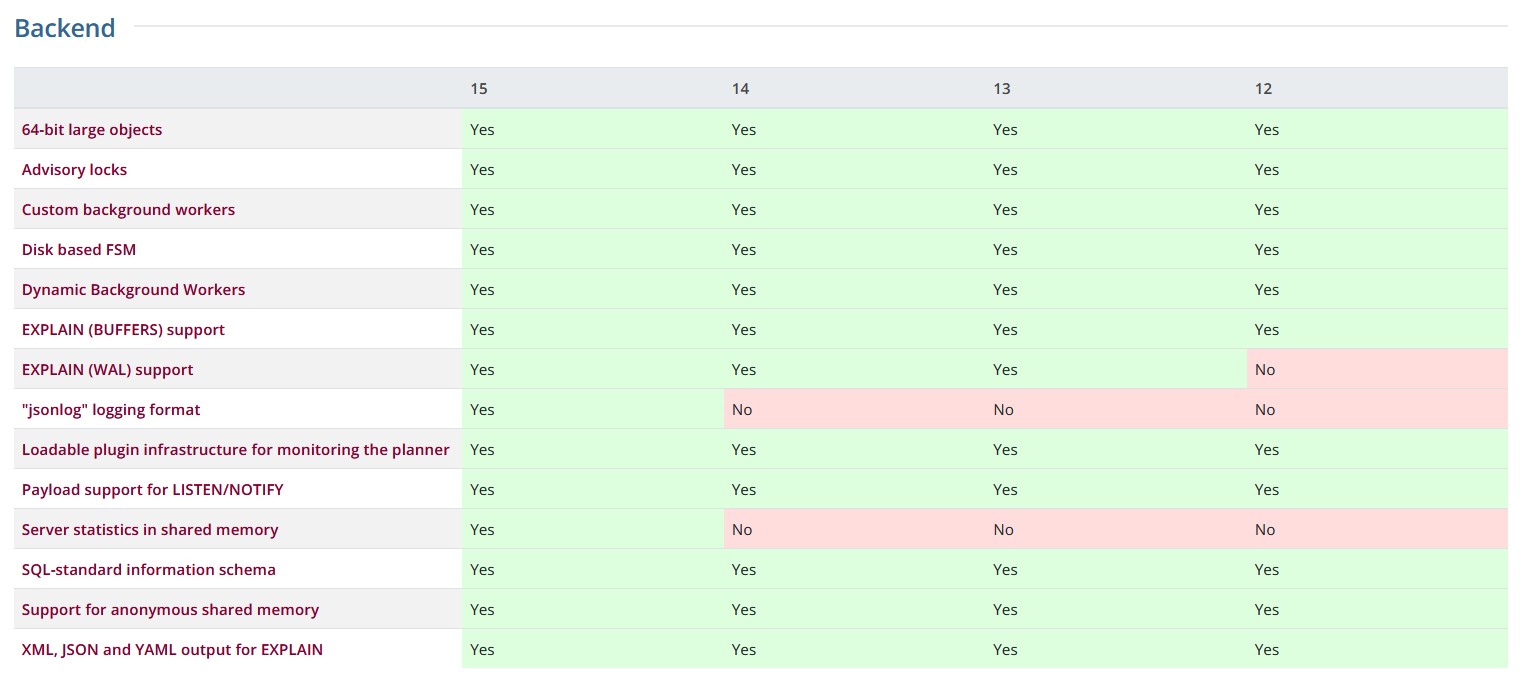This screenshot has width=1523, height=680.
Task: Click the "jsonlog" logging format link
Action: (x=111, y=410)
